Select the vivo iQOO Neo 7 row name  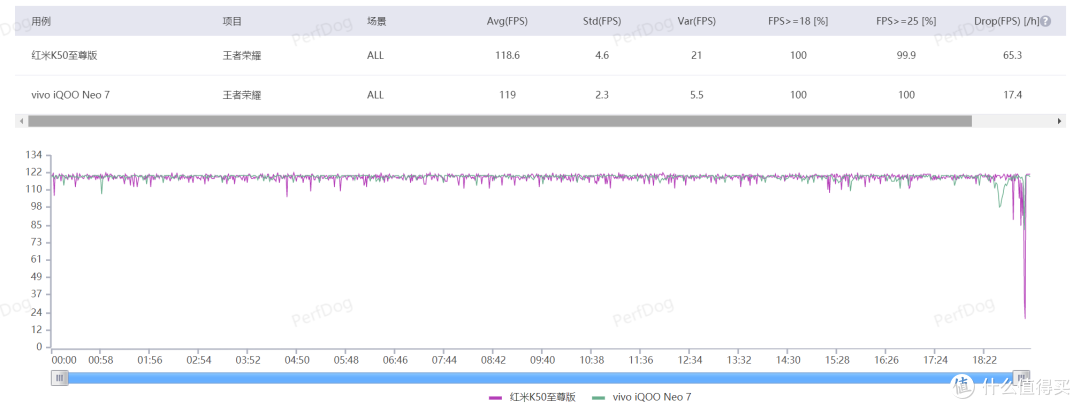(x=70, y=95)
